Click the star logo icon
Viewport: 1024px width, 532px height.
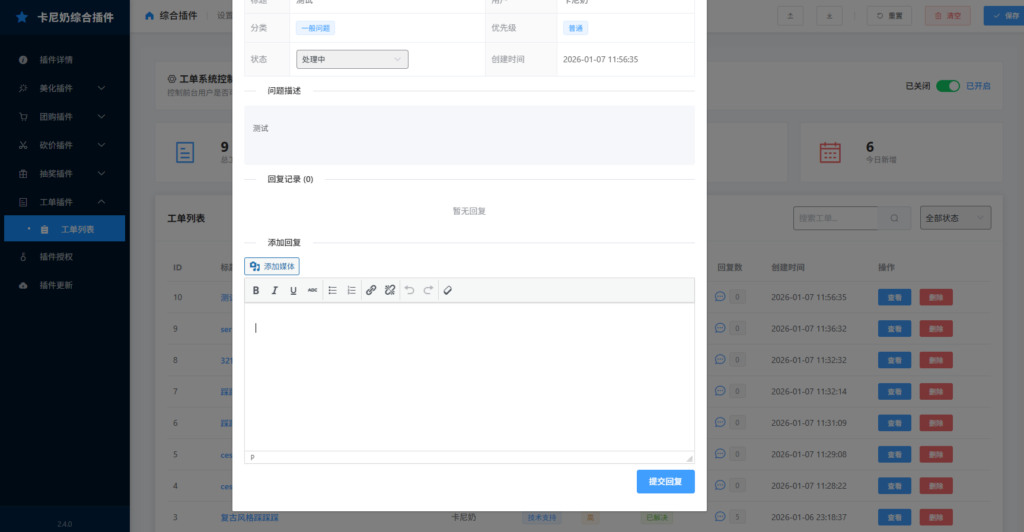coord(22,17)
